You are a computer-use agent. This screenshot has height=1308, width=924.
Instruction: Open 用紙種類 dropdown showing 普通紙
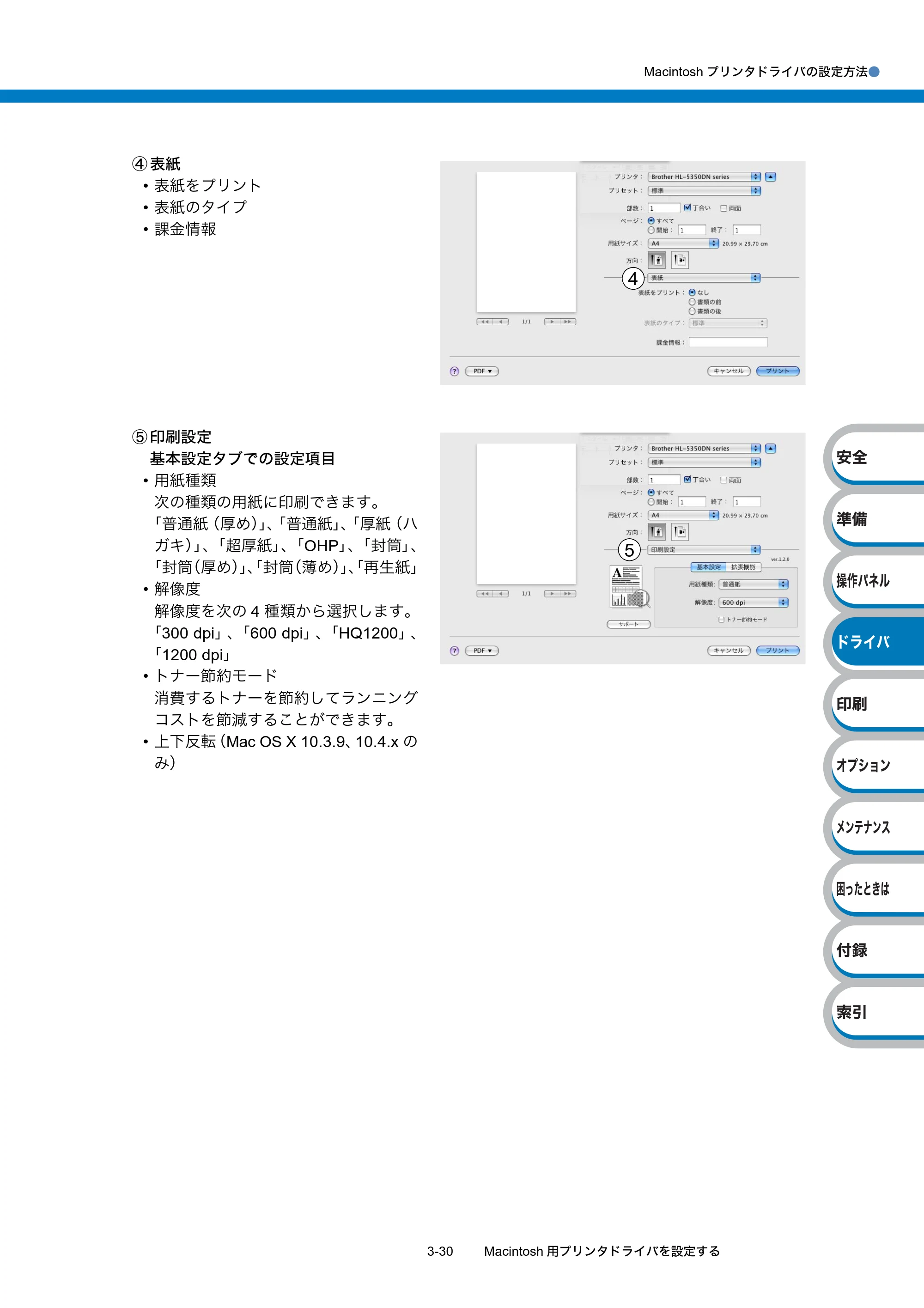pyautogui.click(x=753, y=584)
